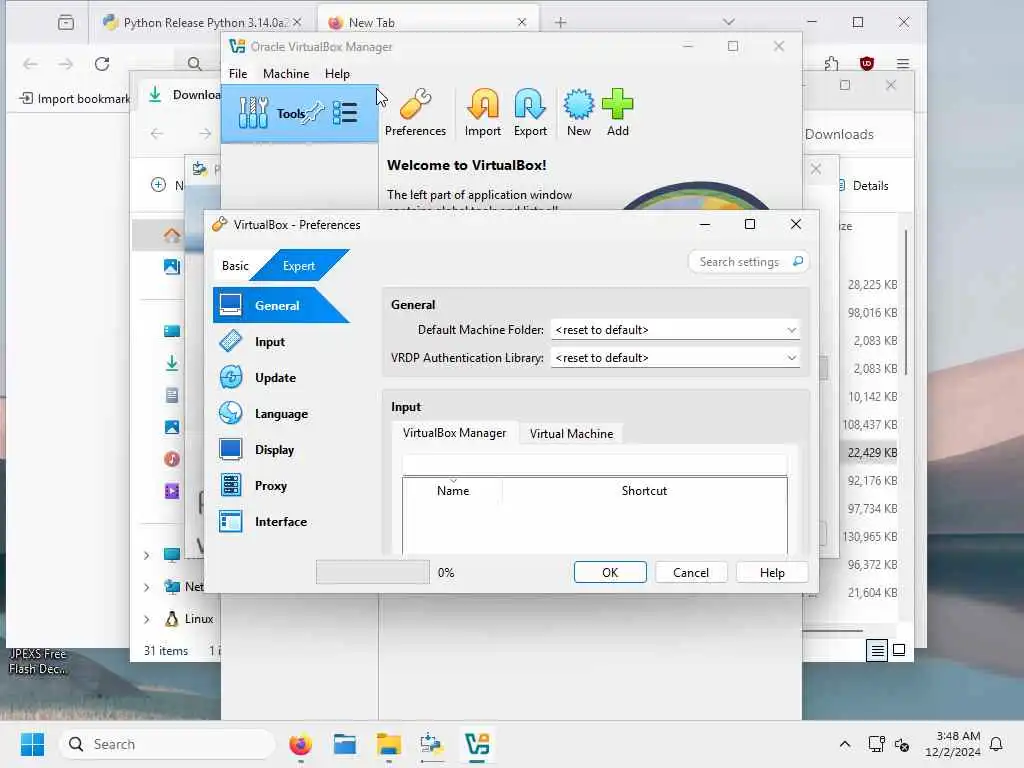The width and height of the screenshot is (1024, 768).
Task: Open the Firefox list all tabs chevron
Action: coord(729,22)
